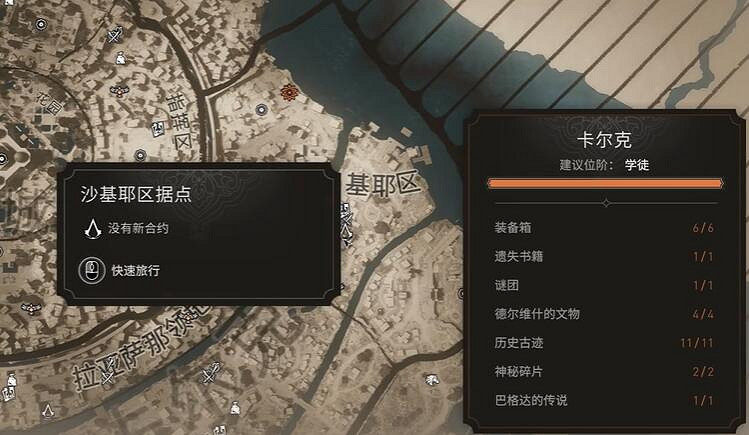
Task: Click the mouse button icon beside 快速旅行
Action: pos(92,271)
